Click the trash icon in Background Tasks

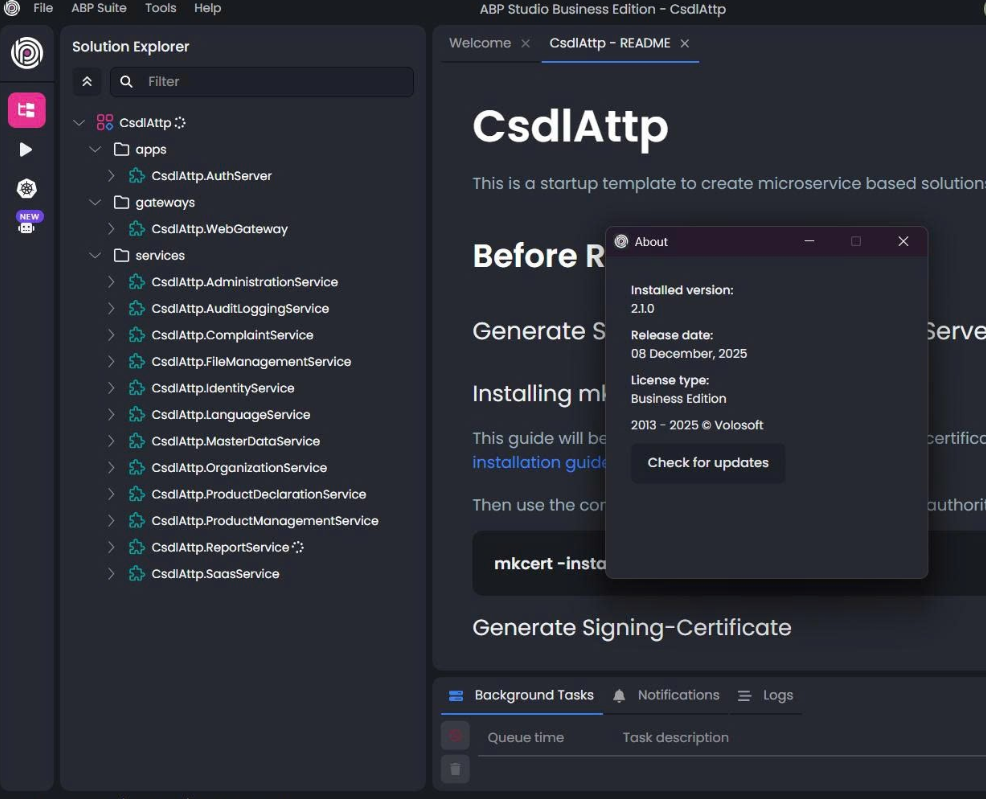455,768
